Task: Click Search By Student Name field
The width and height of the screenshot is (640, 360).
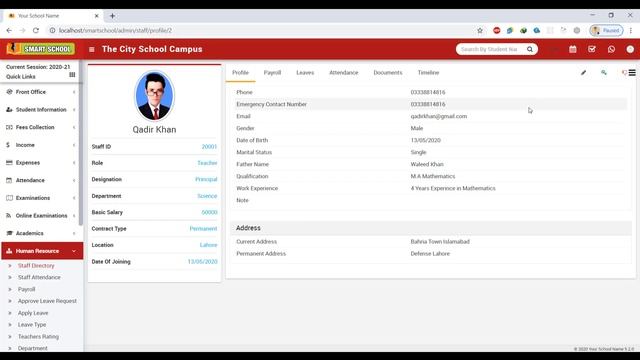Action: (491, 49)
